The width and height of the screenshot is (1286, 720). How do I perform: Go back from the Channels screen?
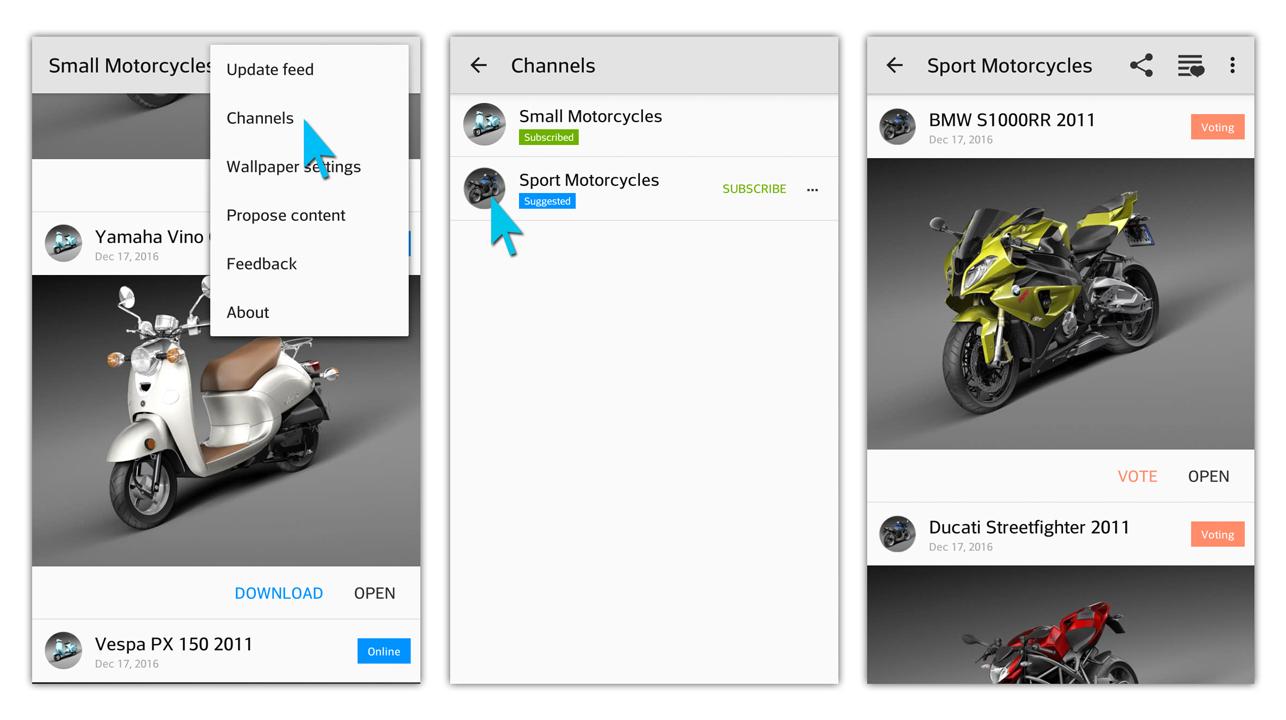[x=478, y=66]
